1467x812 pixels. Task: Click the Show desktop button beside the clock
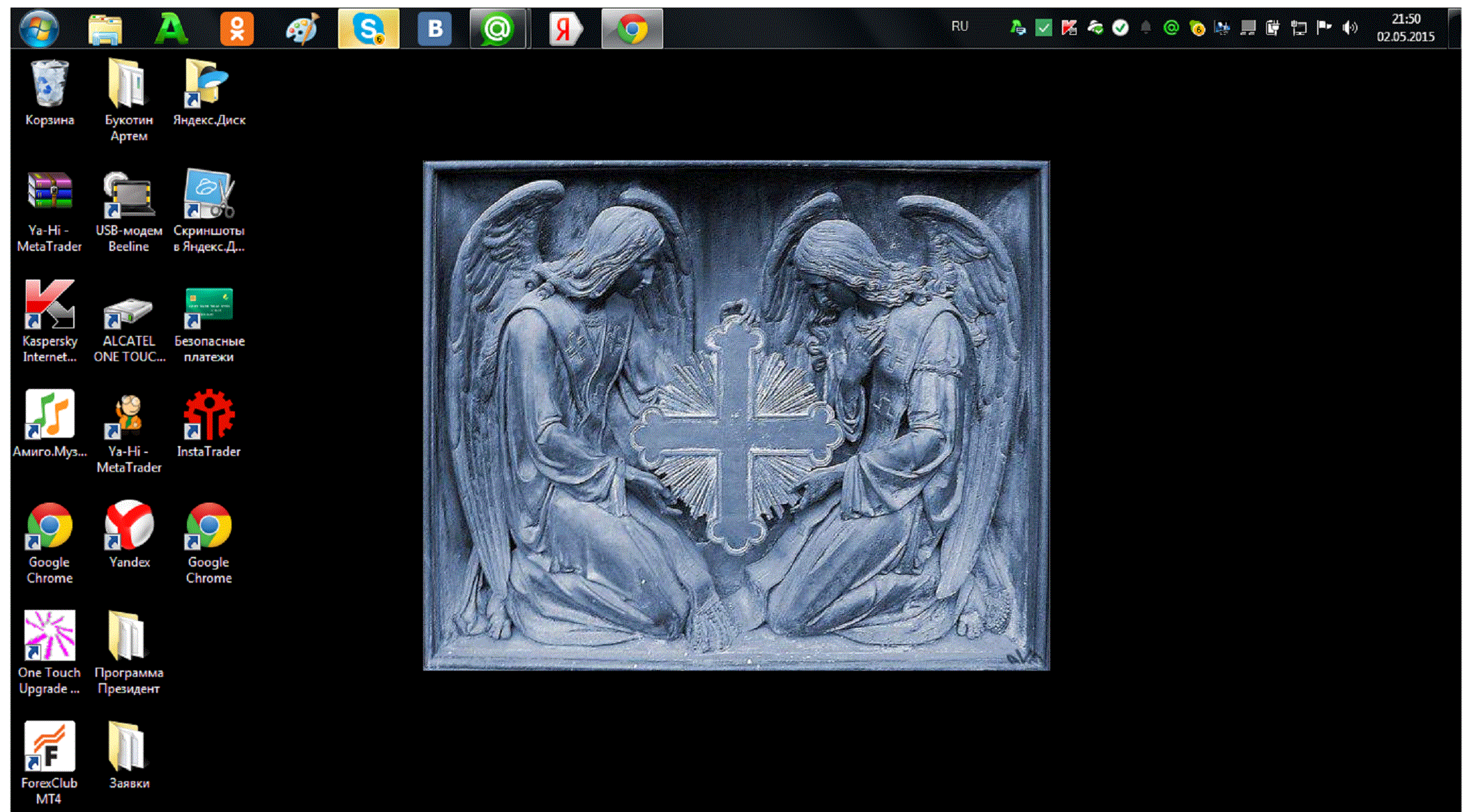click(1454, 29)
